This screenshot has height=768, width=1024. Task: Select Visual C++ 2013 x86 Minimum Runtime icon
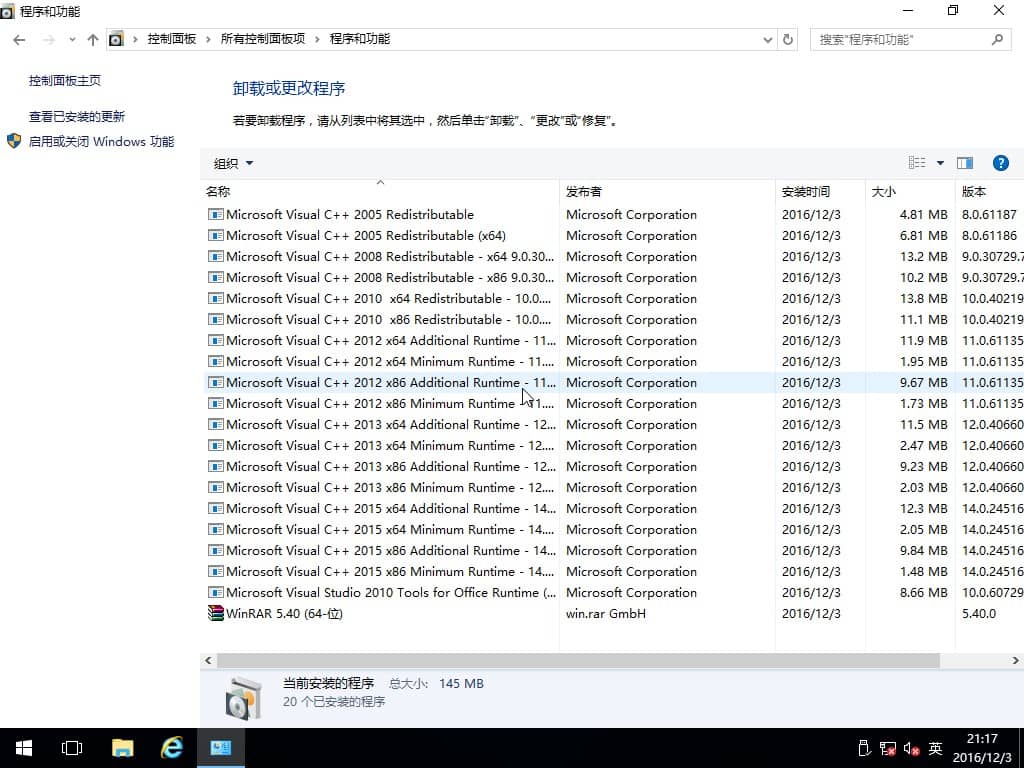tap(216, 487)
